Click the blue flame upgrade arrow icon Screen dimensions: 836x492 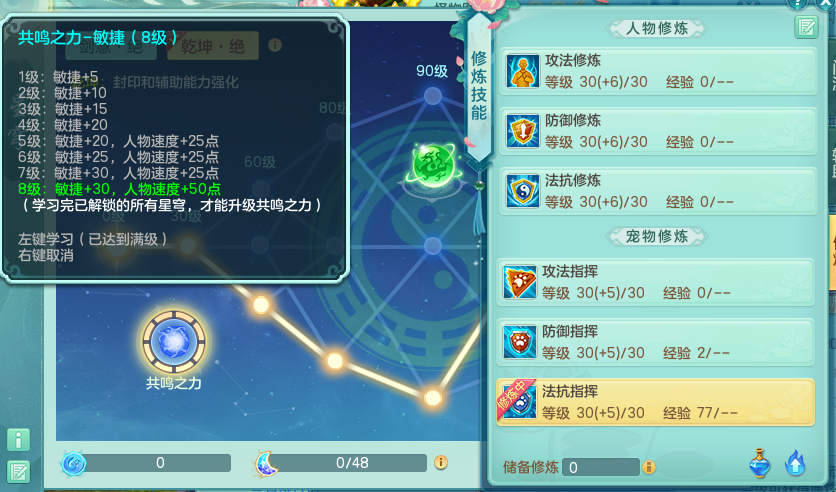[795, 463]
